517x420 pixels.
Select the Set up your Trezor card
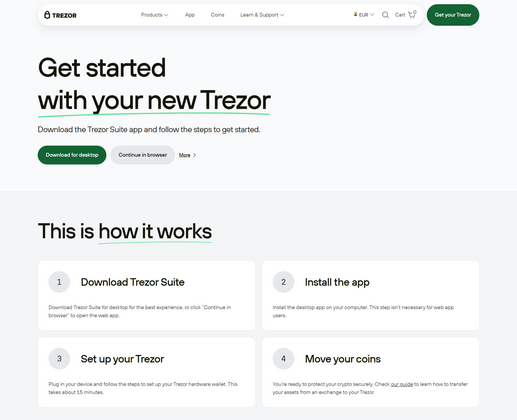(146, 372)
